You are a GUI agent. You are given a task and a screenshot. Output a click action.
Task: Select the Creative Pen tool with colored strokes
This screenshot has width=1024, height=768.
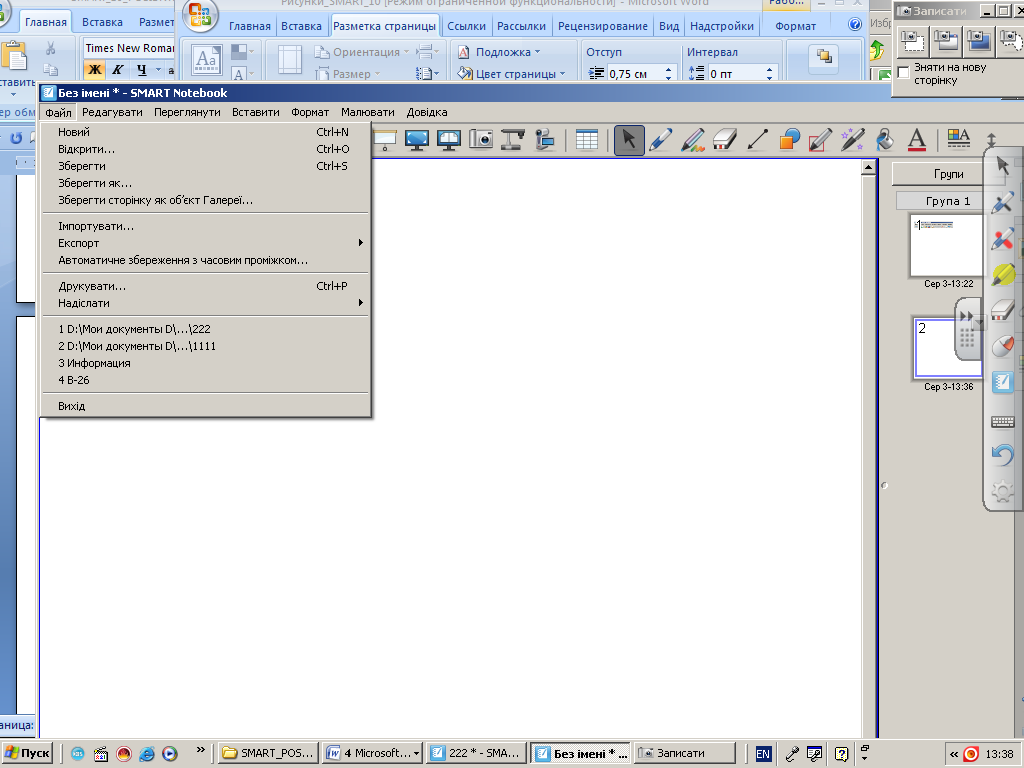[693, 140]
